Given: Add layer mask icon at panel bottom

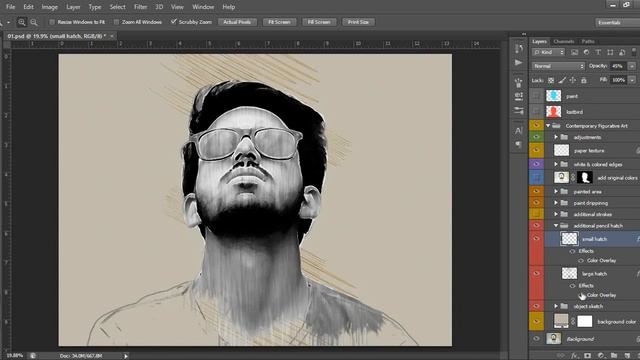Looking at the screenshot, I should pyautogui.click(x=587, y=356).
